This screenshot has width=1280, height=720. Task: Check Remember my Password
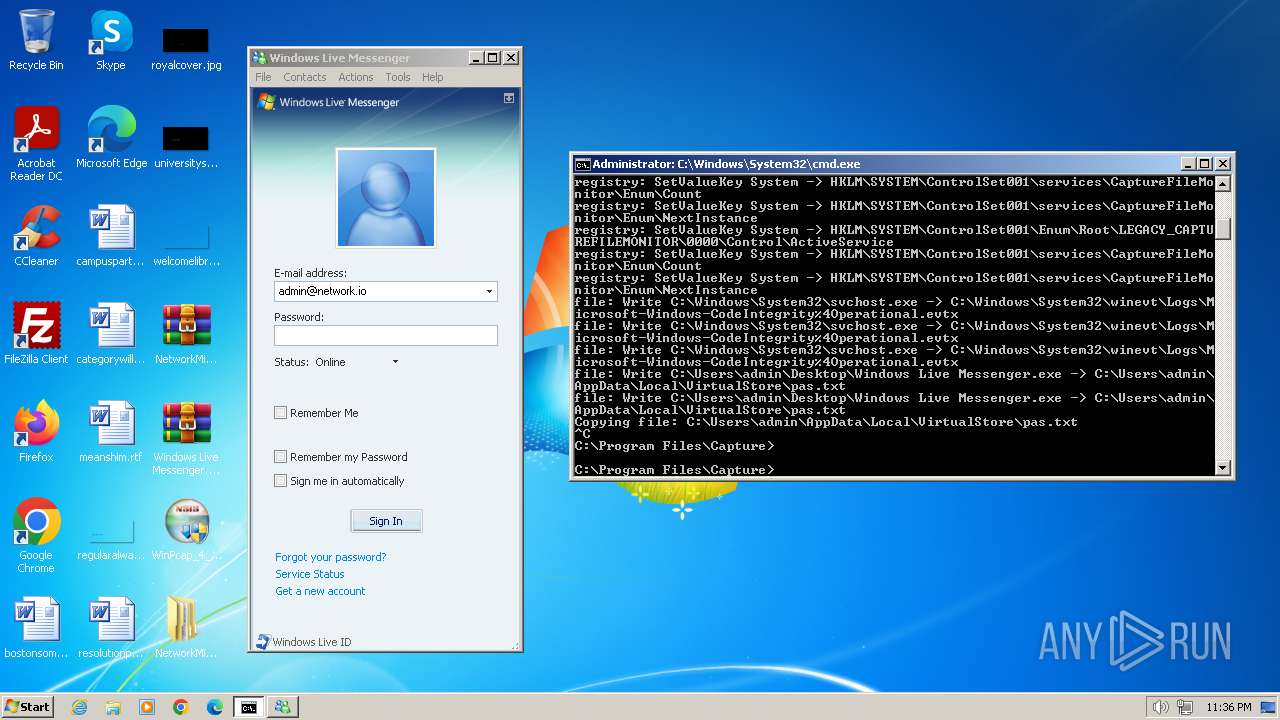point(281,456)
